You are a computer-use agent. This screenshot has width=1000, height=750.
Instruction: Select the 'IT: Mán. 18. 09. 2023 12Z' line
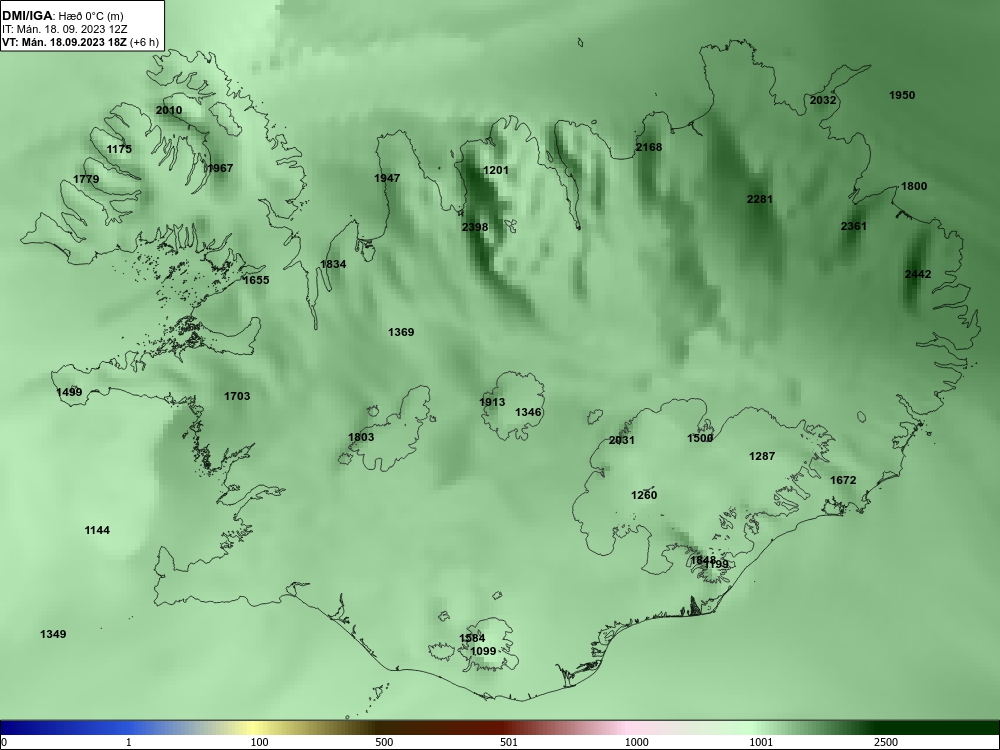pos(64,29)
